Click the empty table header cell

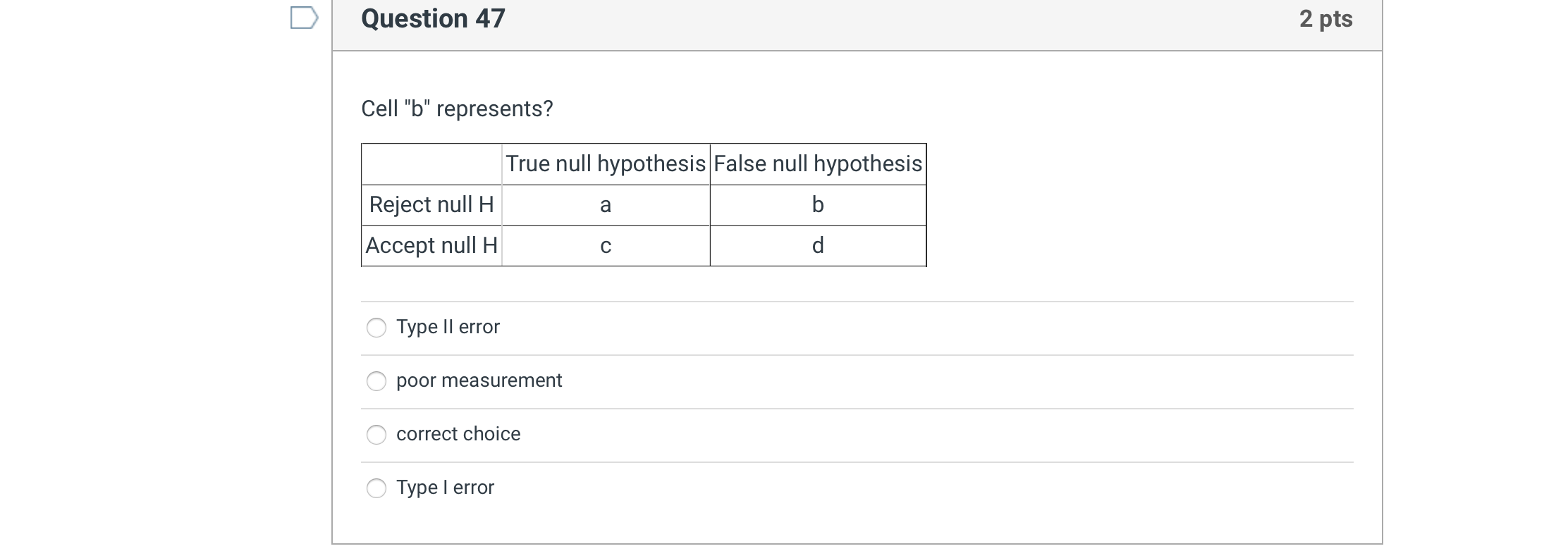(430, 164)
